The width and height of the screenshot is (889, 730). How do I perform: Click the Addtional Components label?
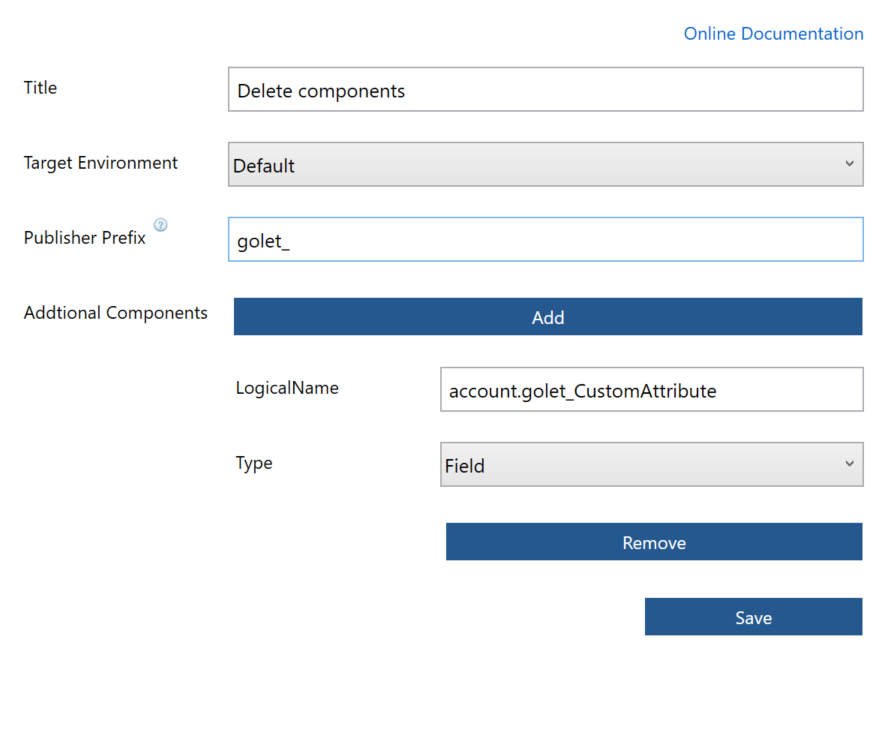coord(116,313)
